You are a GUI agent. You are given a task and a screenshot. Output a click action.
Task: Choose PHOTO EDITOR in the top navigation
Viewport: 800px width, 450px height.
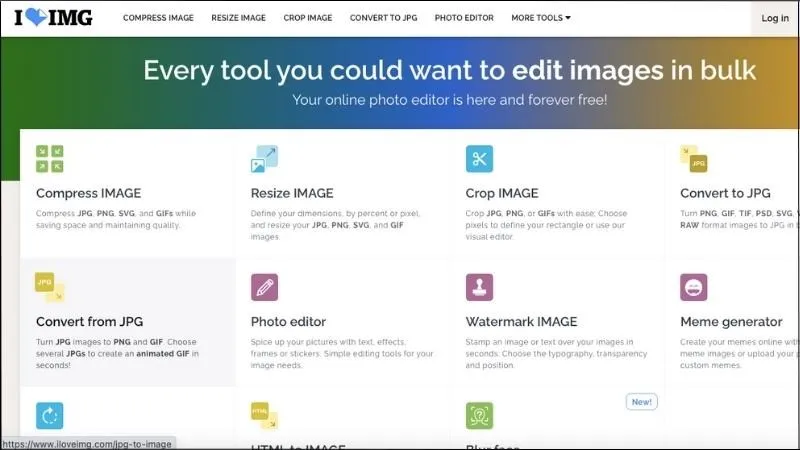465,18
